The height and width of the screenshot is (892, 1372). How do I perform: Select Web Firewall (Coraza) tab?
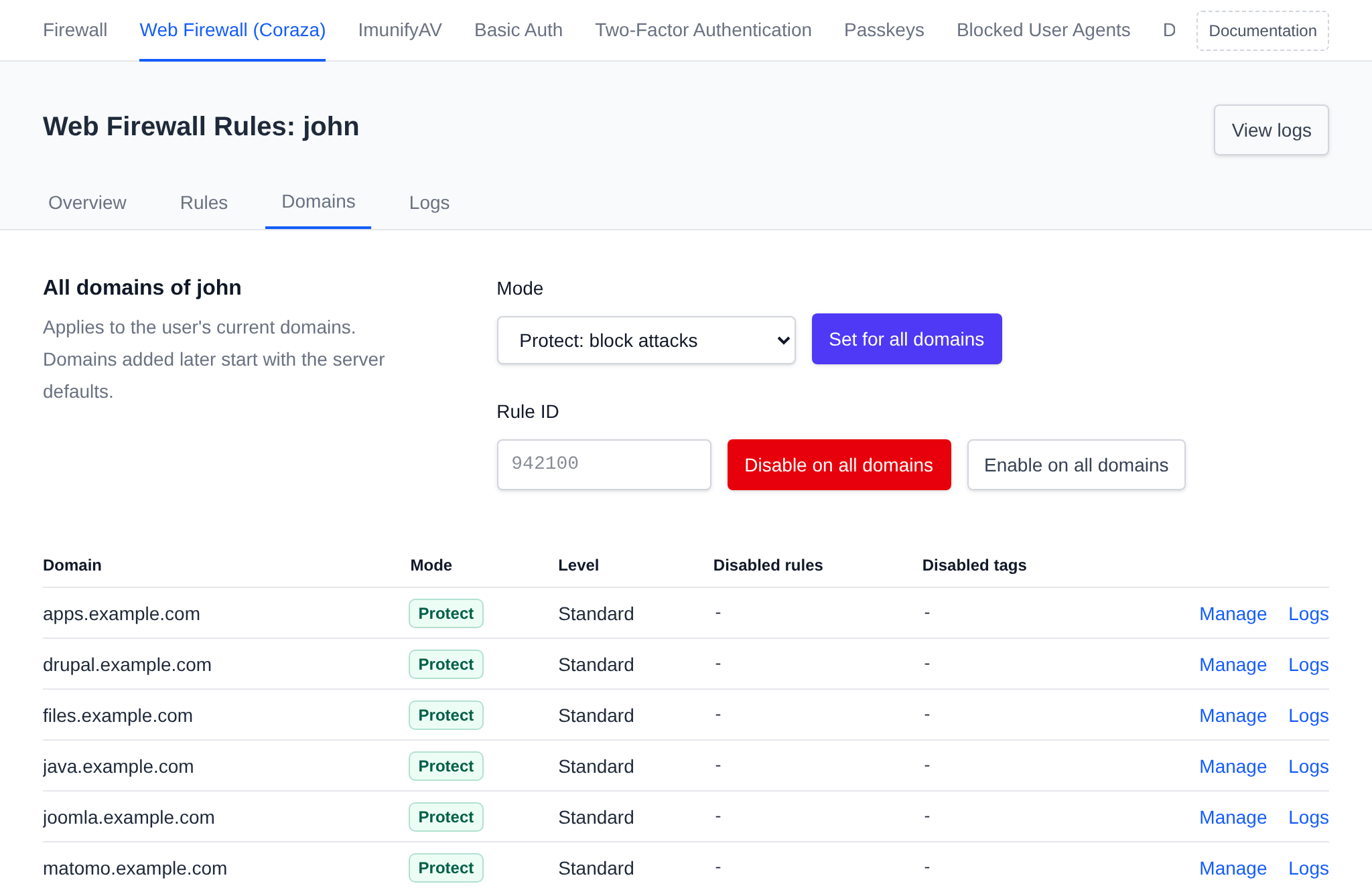pos(232,30)
